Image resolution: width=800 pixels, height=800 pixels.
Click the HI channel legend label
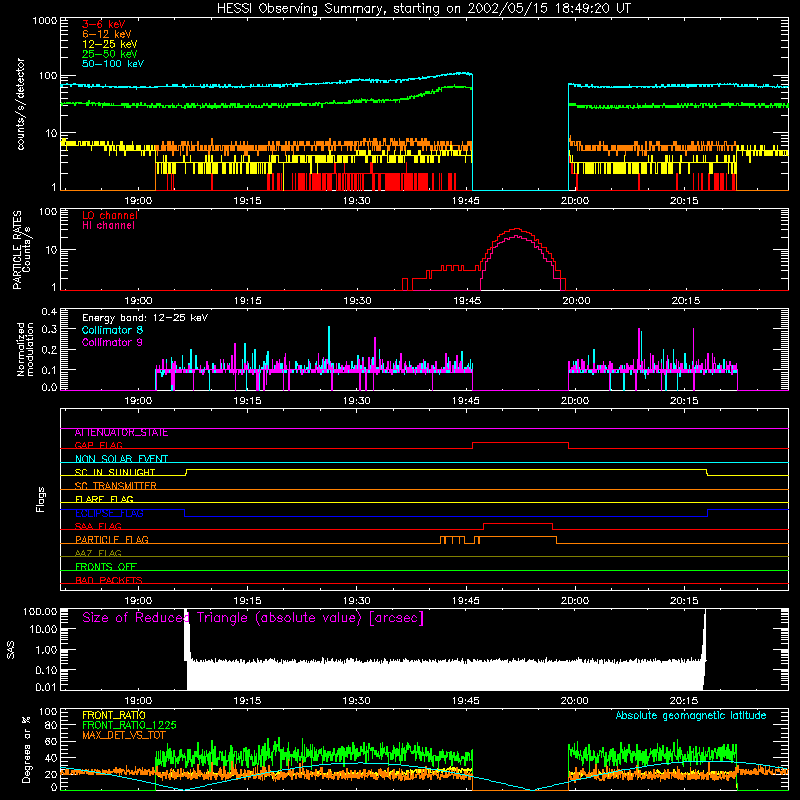point(109,226)
